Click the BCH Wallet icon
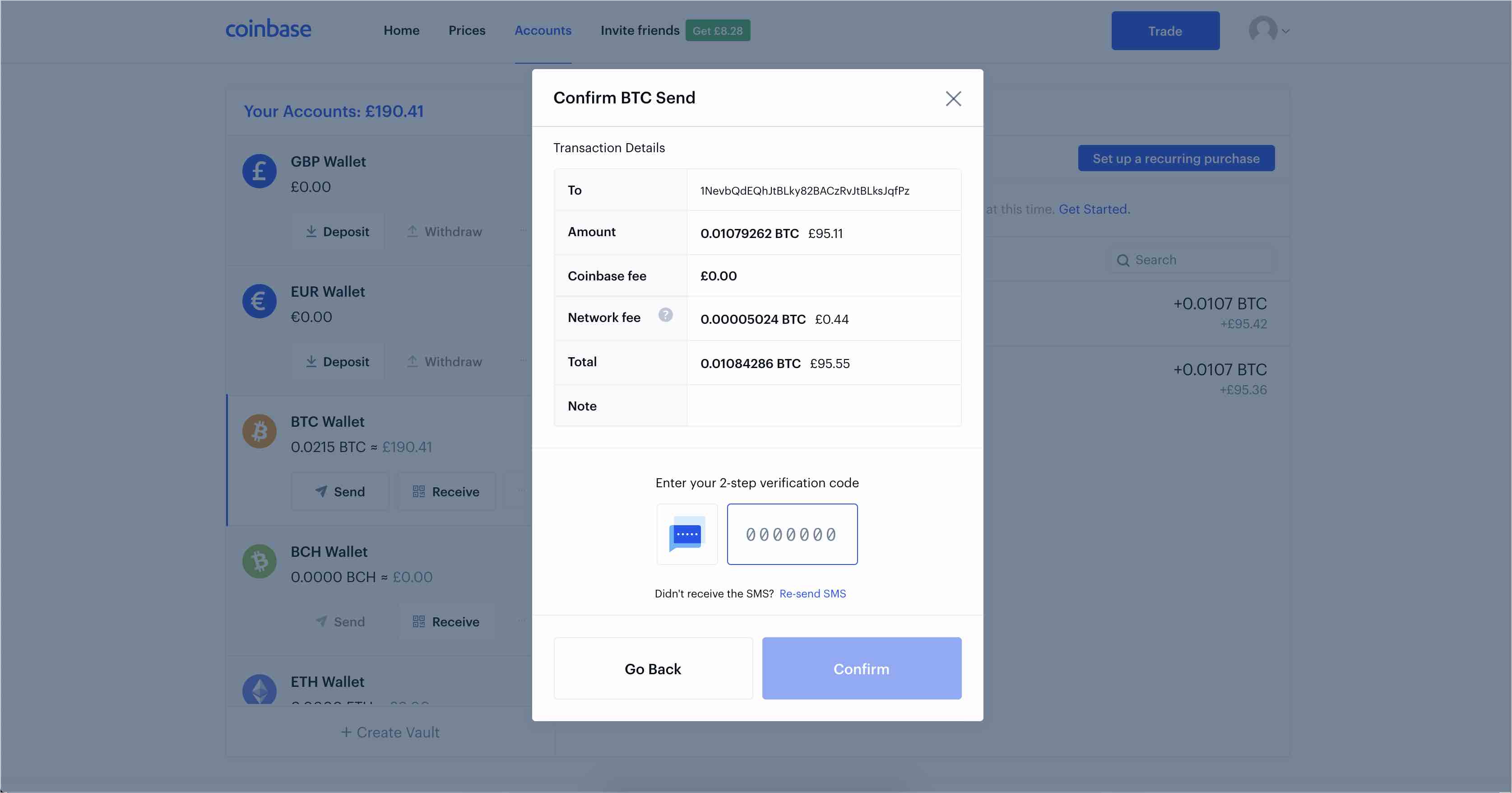This screenshot has width=1512, height=793. (259, 562)
